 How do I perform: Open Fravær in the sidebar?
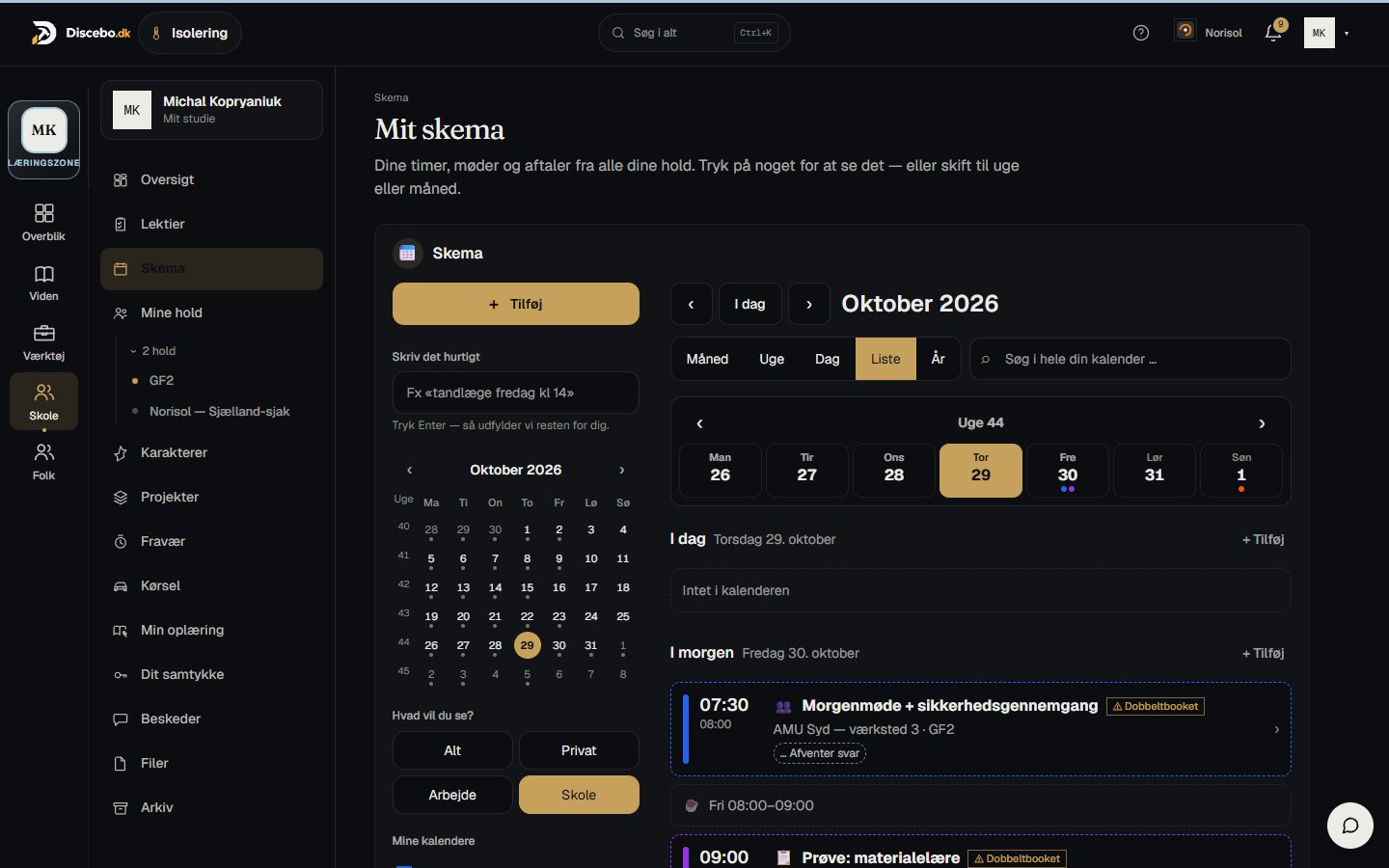211,541
